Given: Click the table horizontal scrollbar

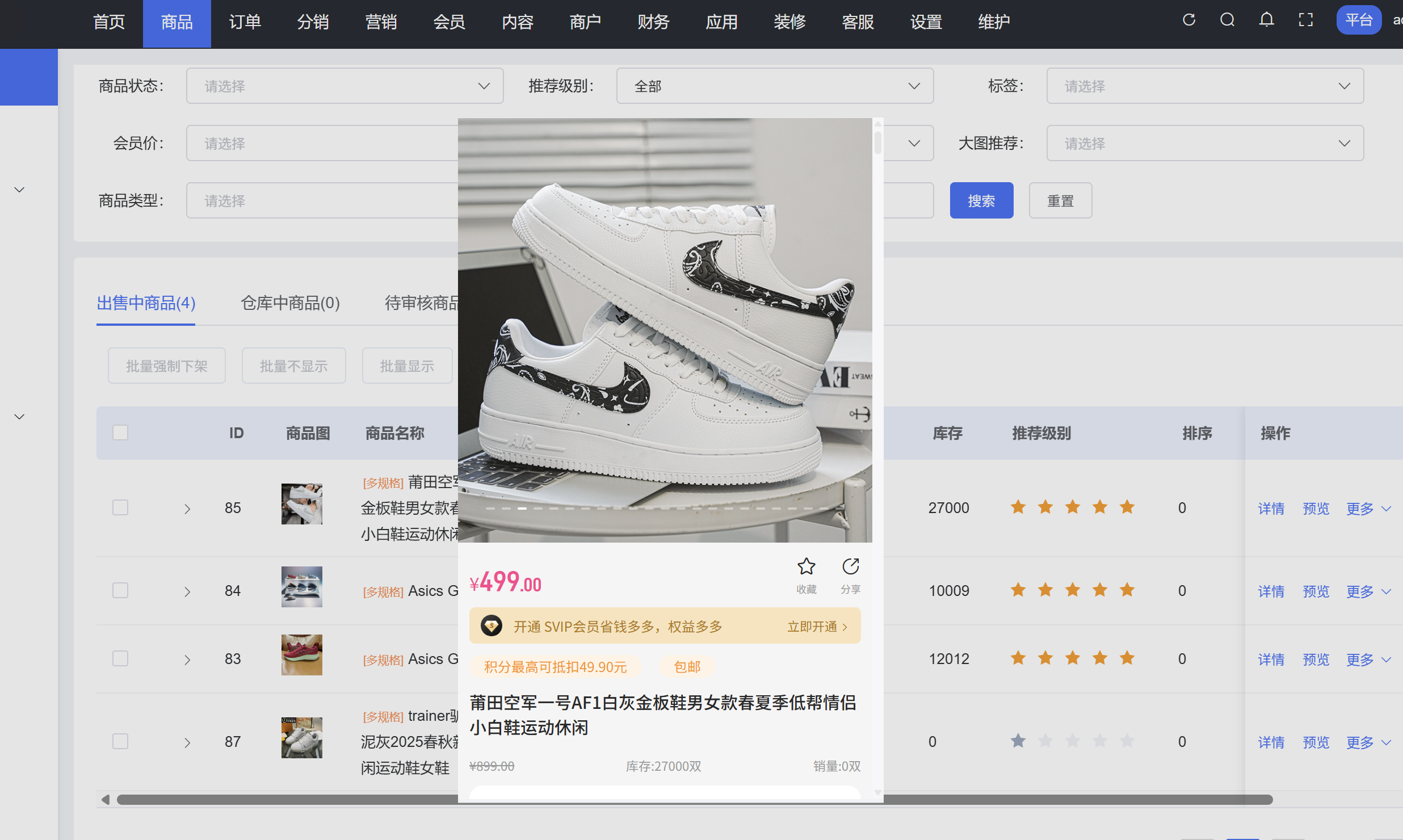Looking at the screenshot, I should tap(695, 800).
